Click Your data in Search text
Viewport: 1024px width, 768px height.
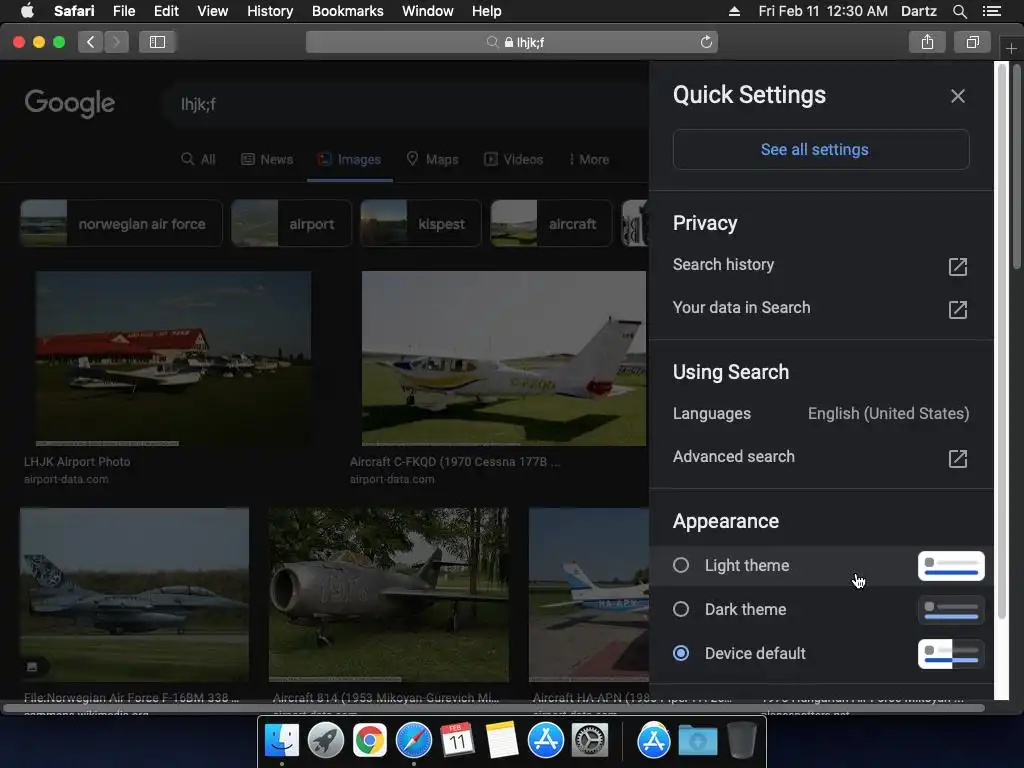point(741,308)
